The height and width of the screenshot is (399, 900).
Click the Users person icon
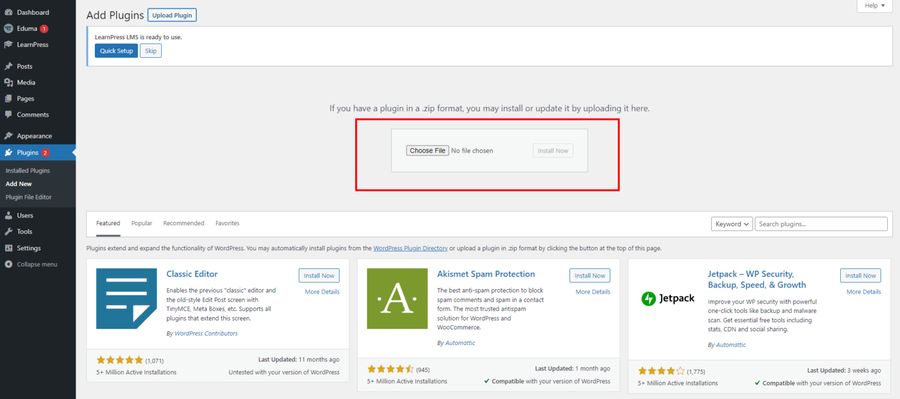[8, 215]
